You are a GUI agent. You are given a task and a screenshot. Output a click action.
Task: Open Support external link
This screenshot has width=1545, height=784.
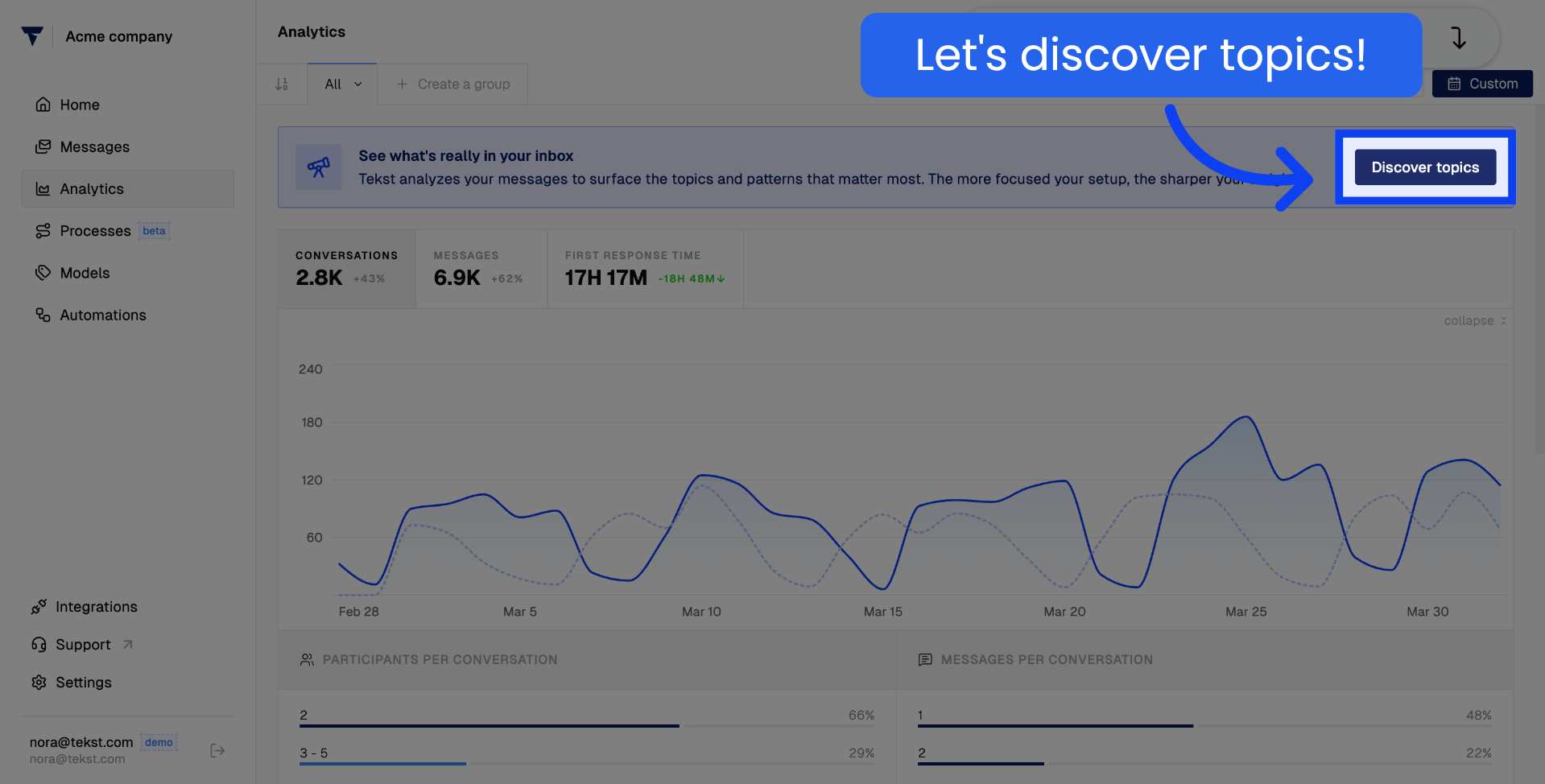click(x=83, y=645)
